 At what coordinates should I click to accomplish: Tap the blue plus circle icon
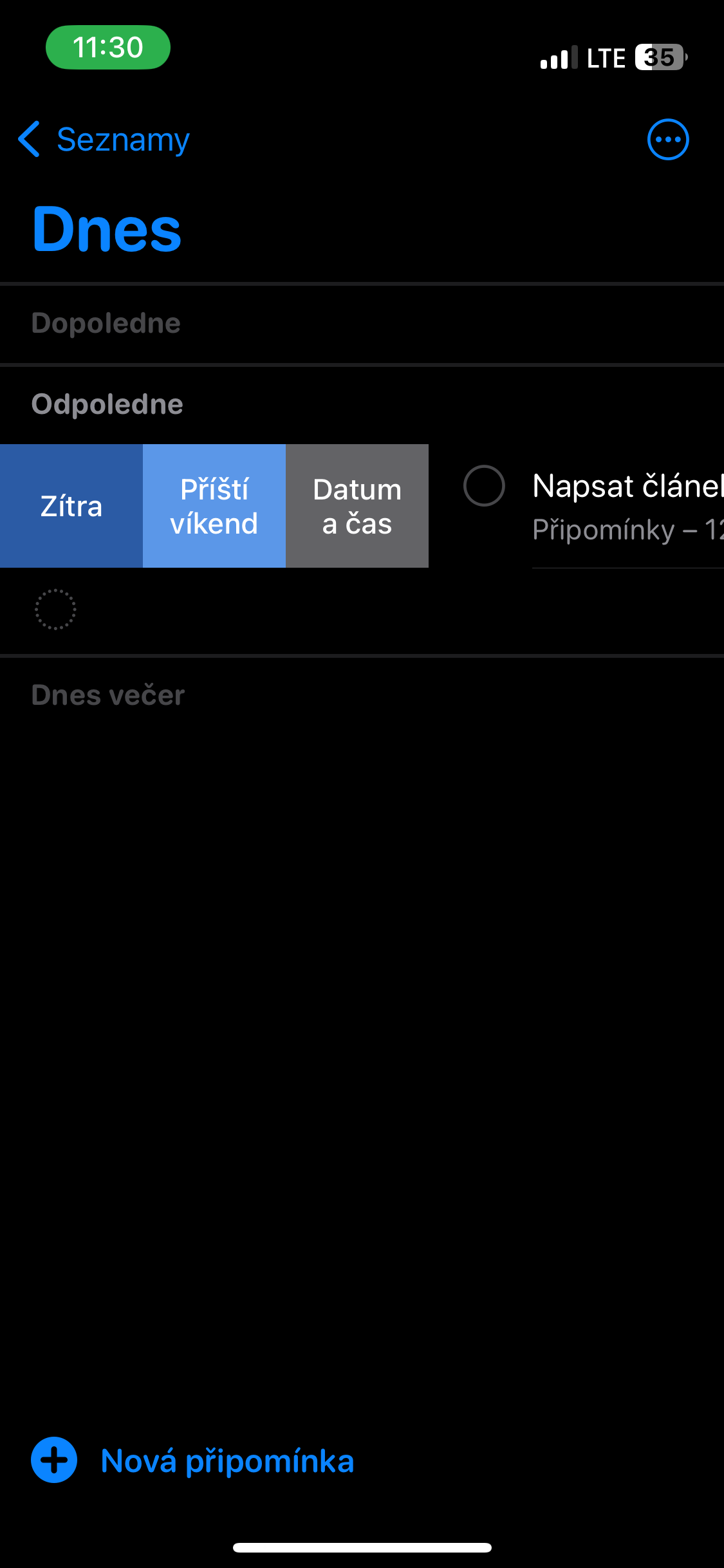[54, 1460]
